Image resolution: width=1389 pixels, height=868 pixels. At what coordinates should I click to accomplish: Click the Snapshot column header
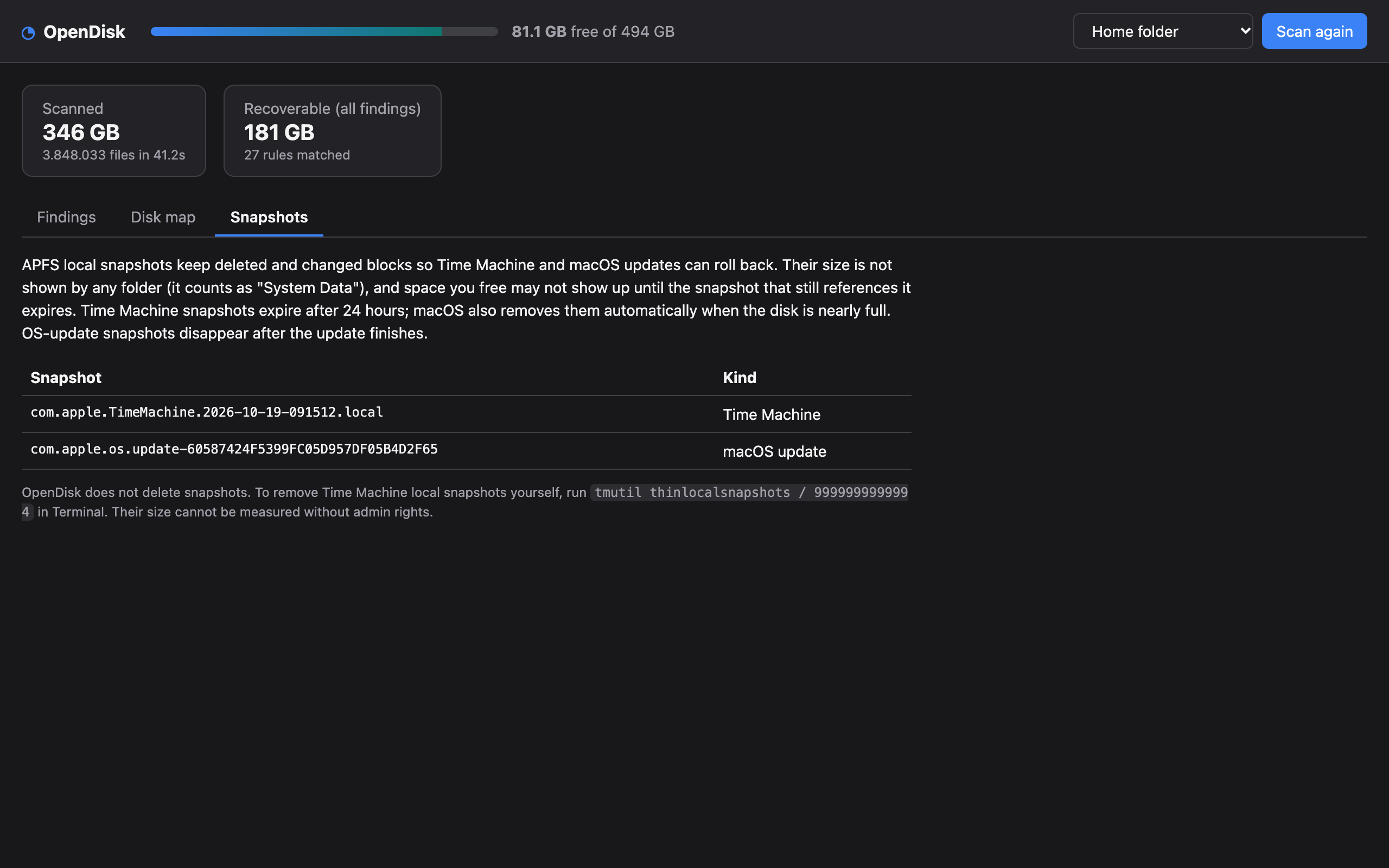pos(66,377)
